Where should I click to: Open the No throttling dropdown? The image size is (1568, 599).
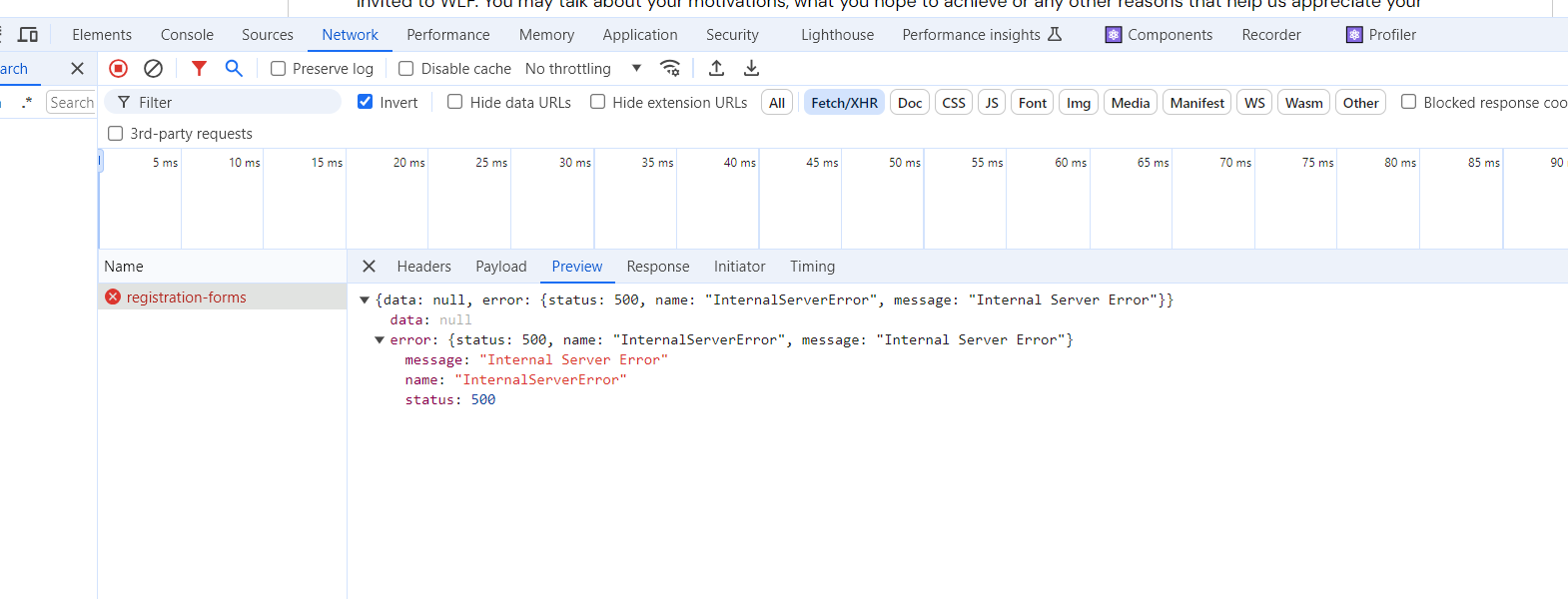click(583, 69)
